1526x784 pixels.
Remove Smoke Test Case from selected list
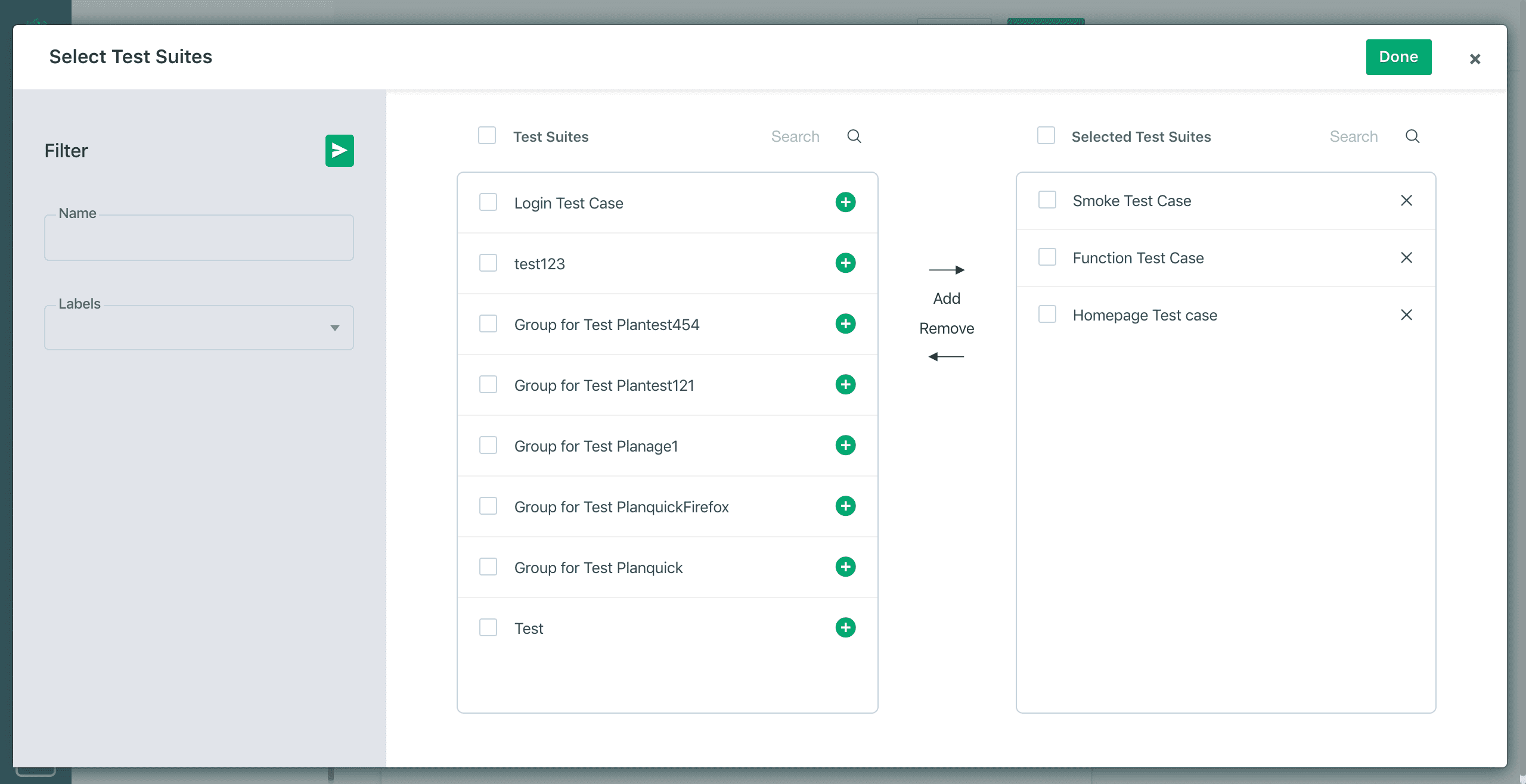pyautogui.click(x=1407, y=200)
